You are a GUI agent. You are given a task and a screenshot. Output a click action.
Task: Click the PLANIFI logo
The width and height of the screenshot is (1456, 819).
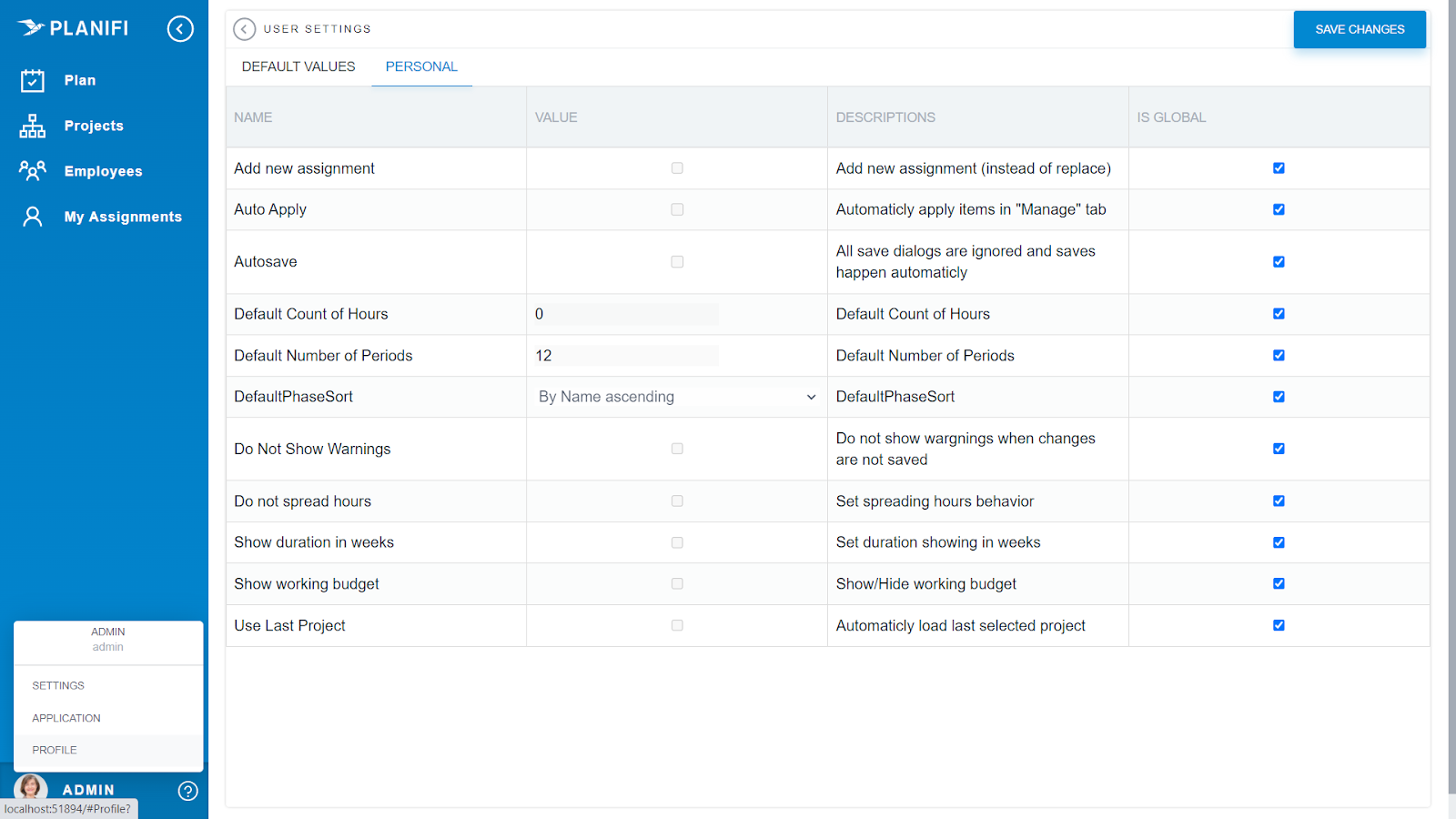(x=73, y=27)
